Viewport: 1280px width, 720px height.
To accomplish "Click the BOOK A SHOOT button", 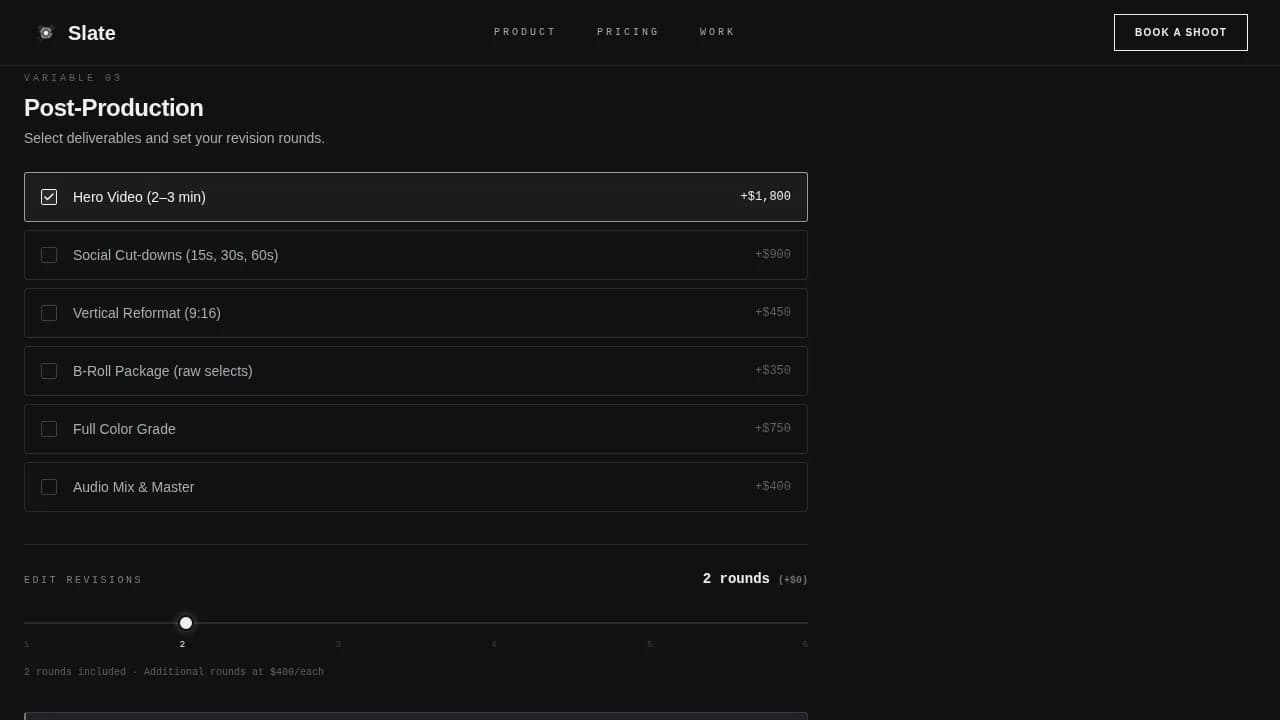I will [1180, 32].
